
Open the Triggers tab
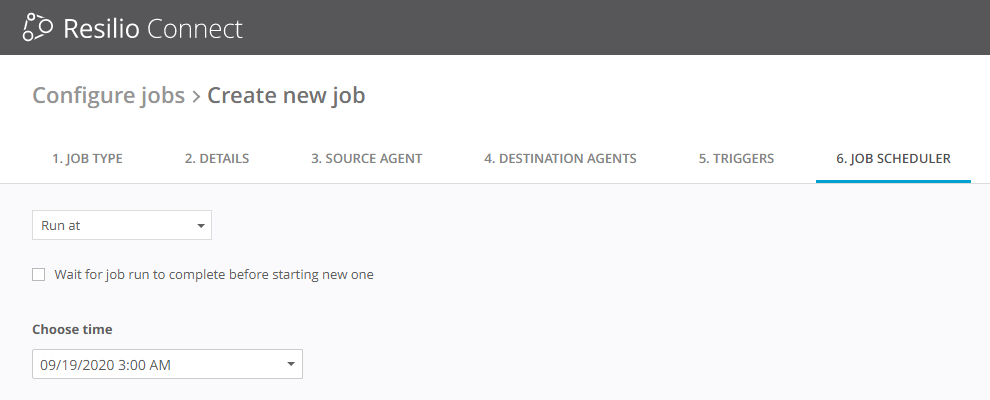pyautogui.click(x=736, y=158)
